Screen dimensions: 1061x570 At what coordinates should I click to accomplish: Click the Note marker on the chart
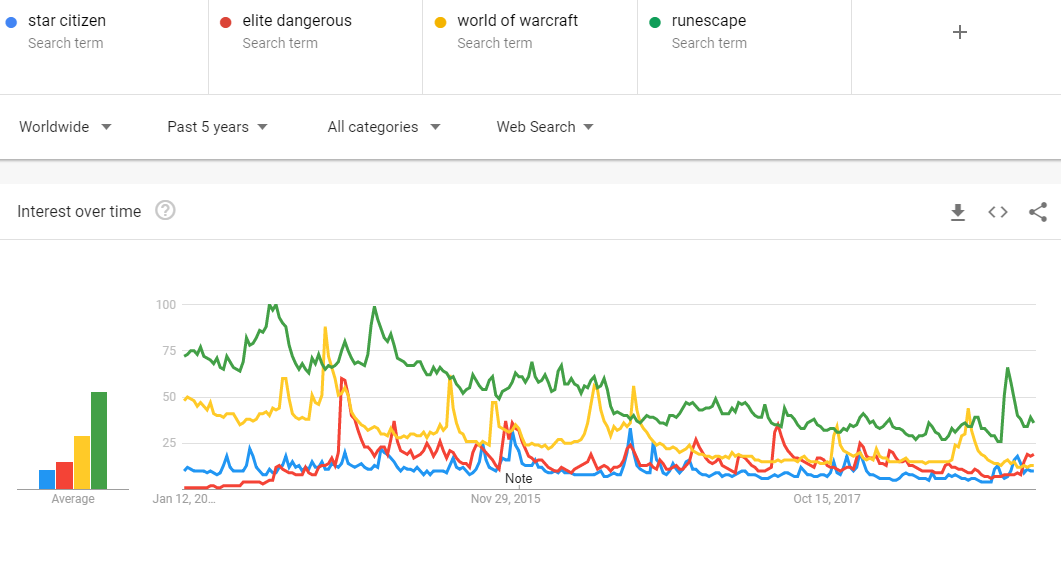518,479
